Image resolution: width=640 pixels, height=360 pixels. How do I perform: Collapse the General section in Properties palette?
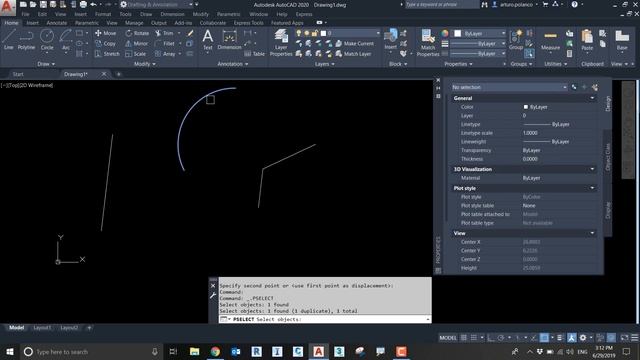[592, 98]
